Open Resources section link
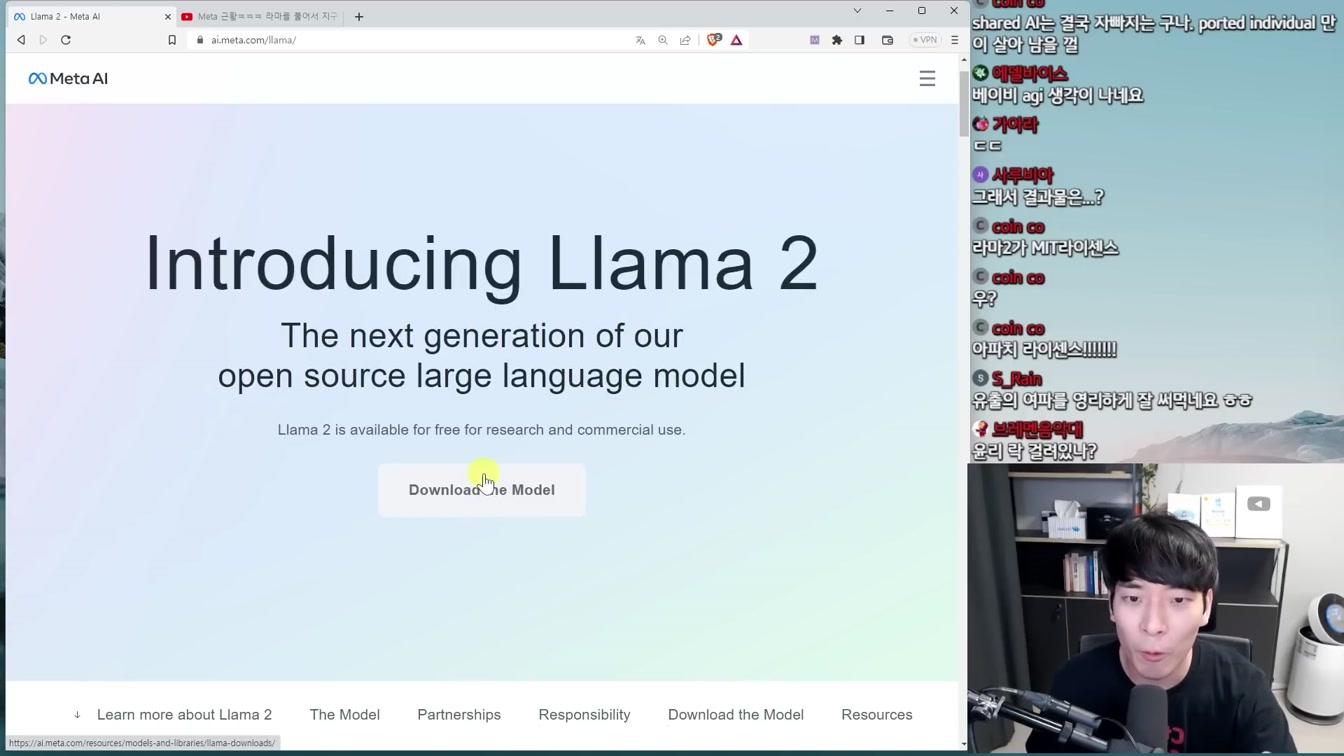Viewport: 1344px width, 756px height. 877,715
